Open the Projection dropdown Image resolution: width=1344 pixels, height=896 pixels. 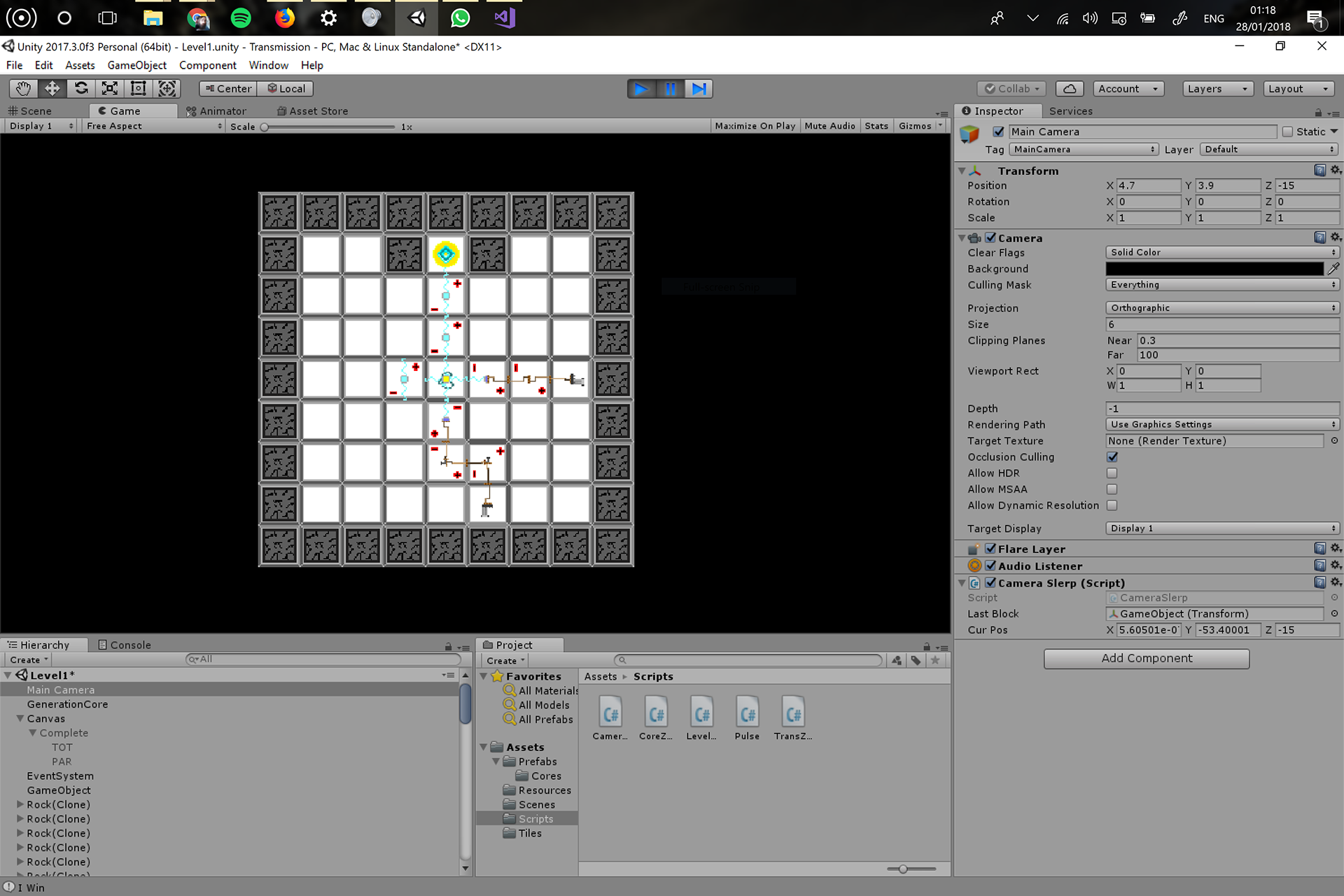click(x=1221, y=308)
